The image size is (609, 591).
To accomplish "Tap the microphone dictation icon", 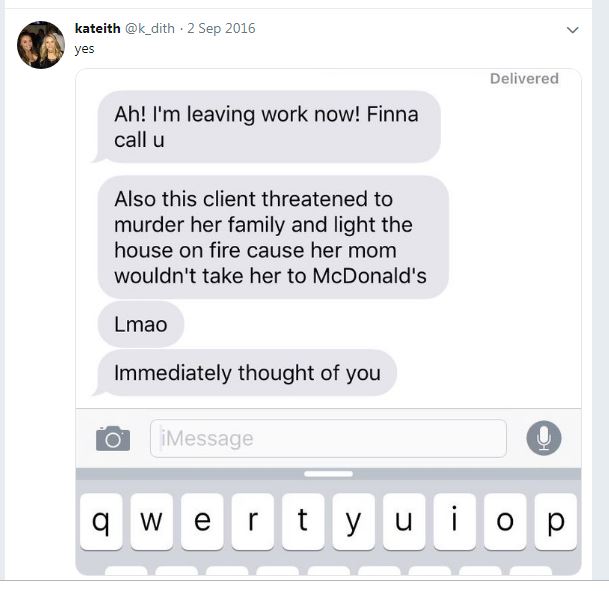I will pos(544,438).
